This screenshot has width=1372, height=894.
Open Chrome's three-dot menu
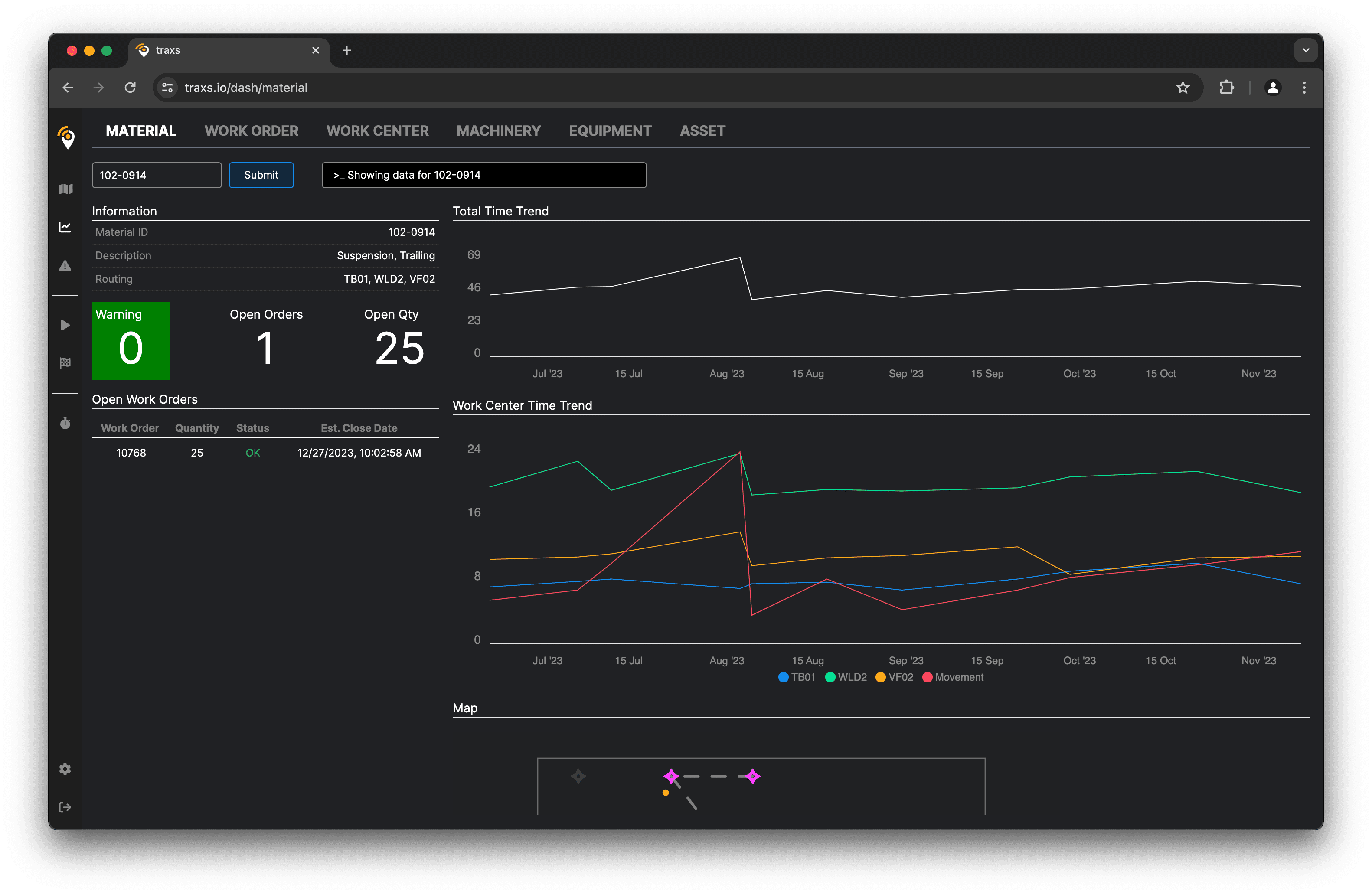tap(1304, 88)
